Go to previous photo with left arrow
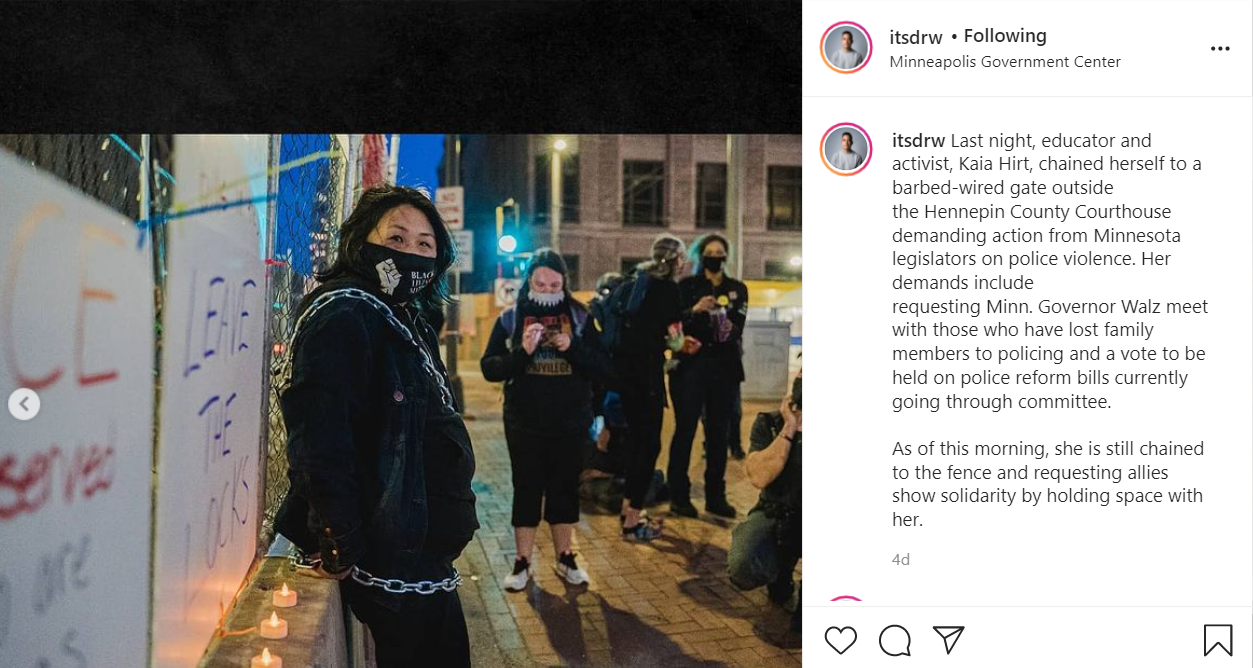The width and height of the screenshot is (1253, 668). click(24, 404)
